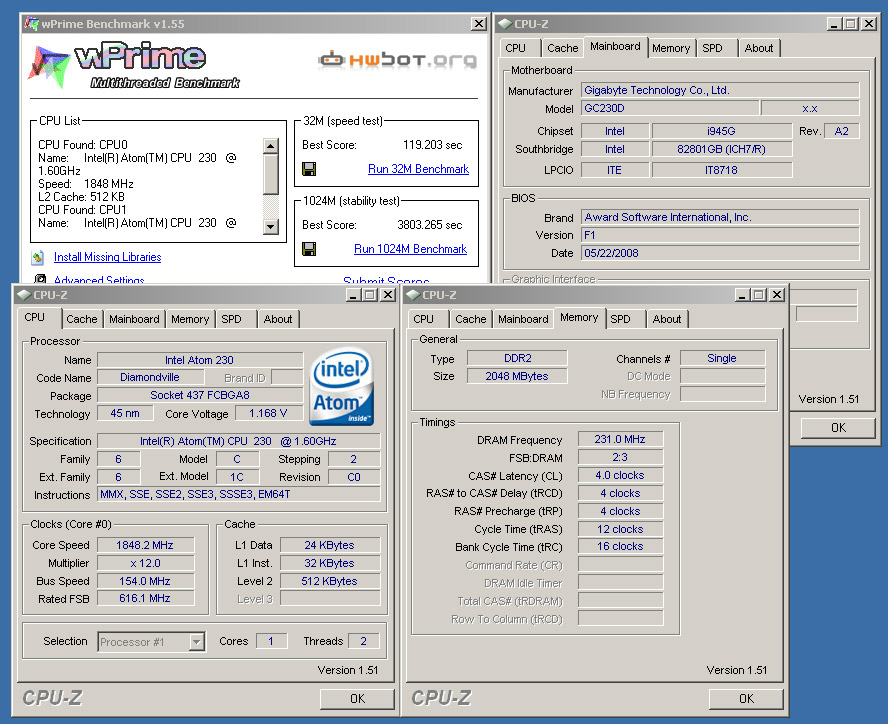
Task: Click the Instructions MMX, SSE field
Action: 238,495
